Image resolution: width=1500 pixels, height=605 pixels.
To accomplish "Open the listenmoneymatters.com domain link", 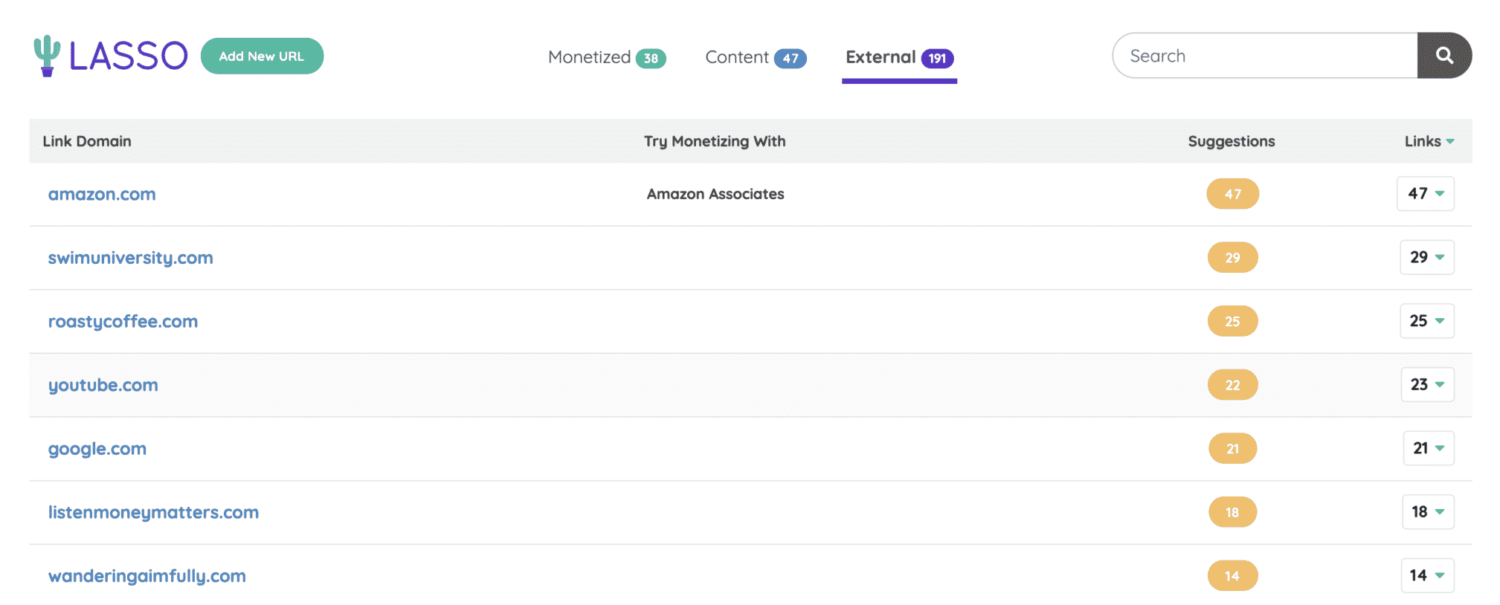I will point(153,512).
